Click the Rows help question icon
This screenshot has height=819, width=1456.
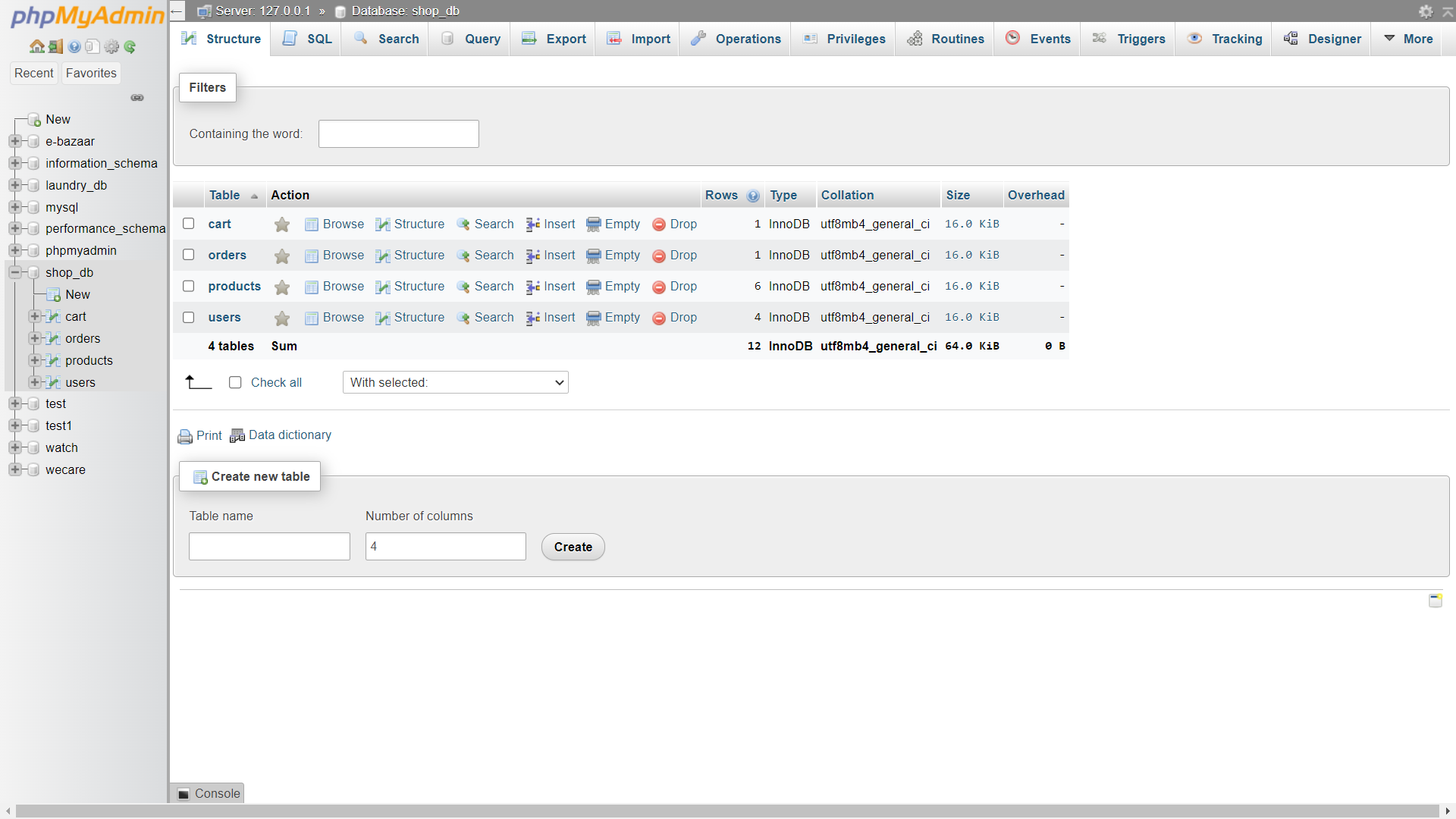753,196
